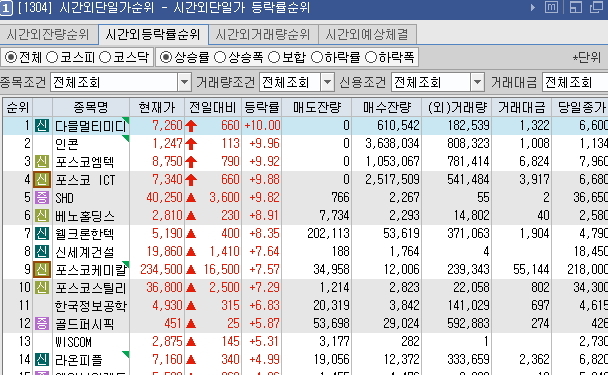Click the 신 badge on 포스코케미칼 row

(42, 270)
